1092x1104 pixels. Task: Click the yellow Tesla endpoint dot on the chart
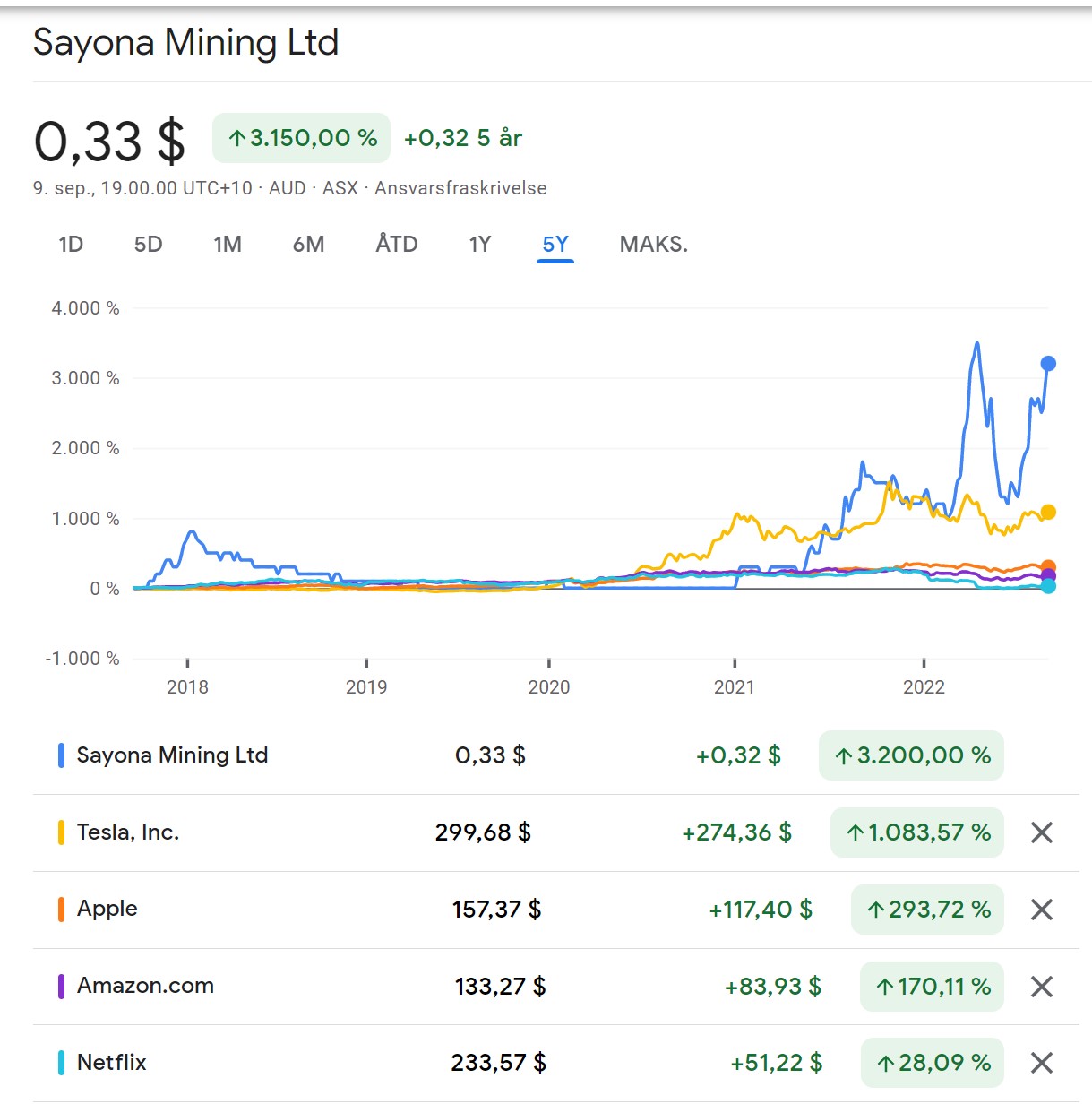[1046, 512]
